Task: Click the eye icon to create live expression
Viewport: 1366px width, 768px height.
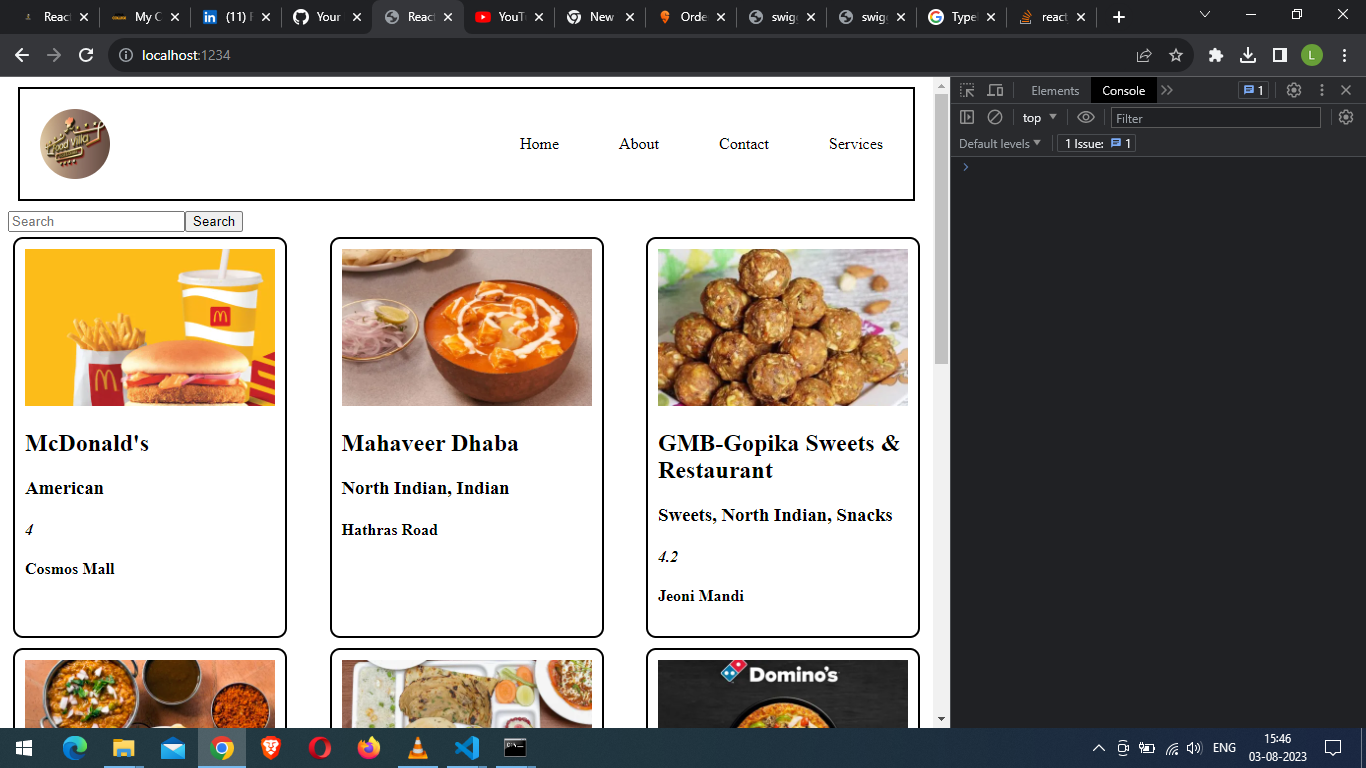Action: point(1086,117)
